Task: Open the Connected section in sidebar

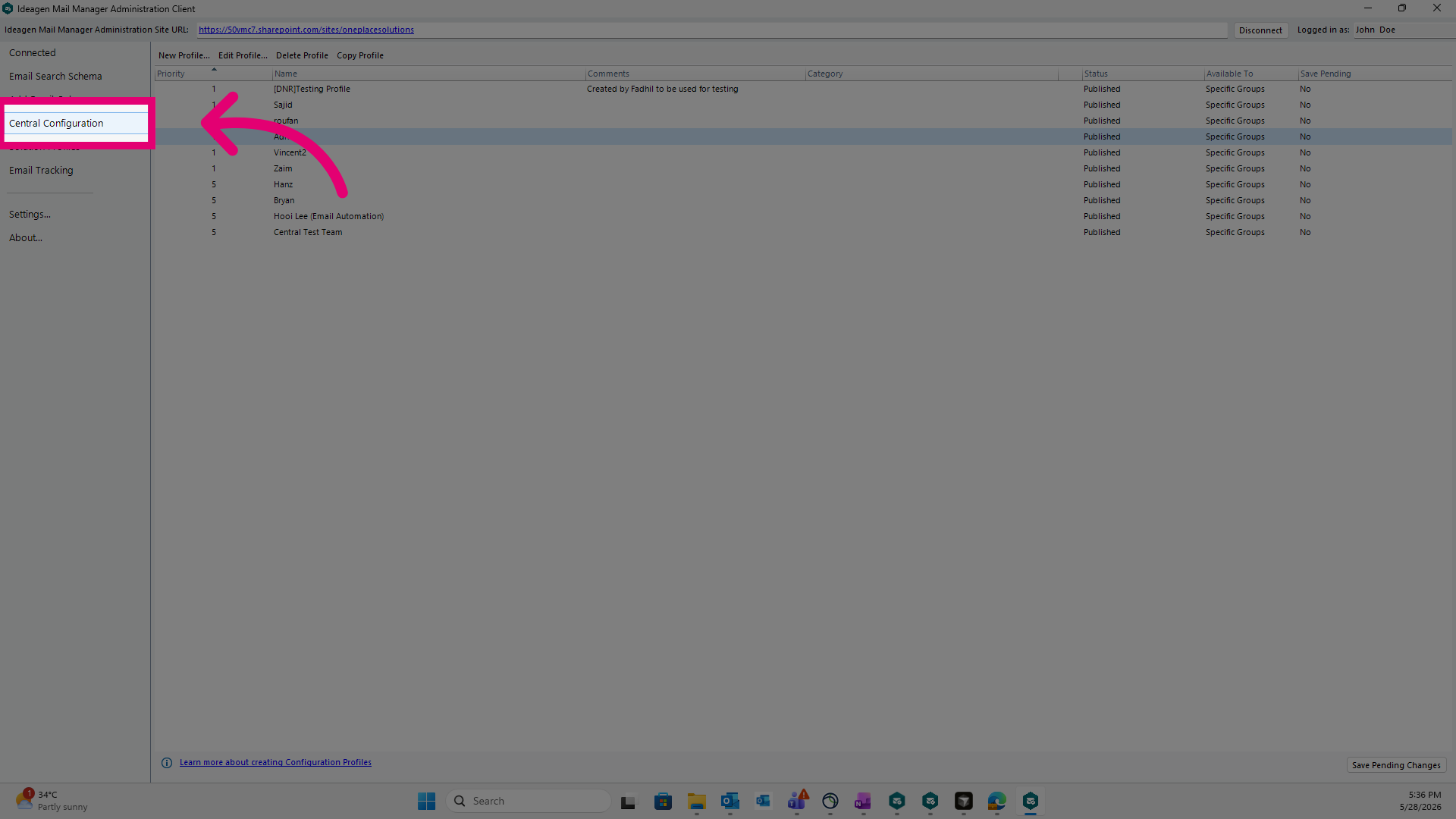Action: pos(33,53)
